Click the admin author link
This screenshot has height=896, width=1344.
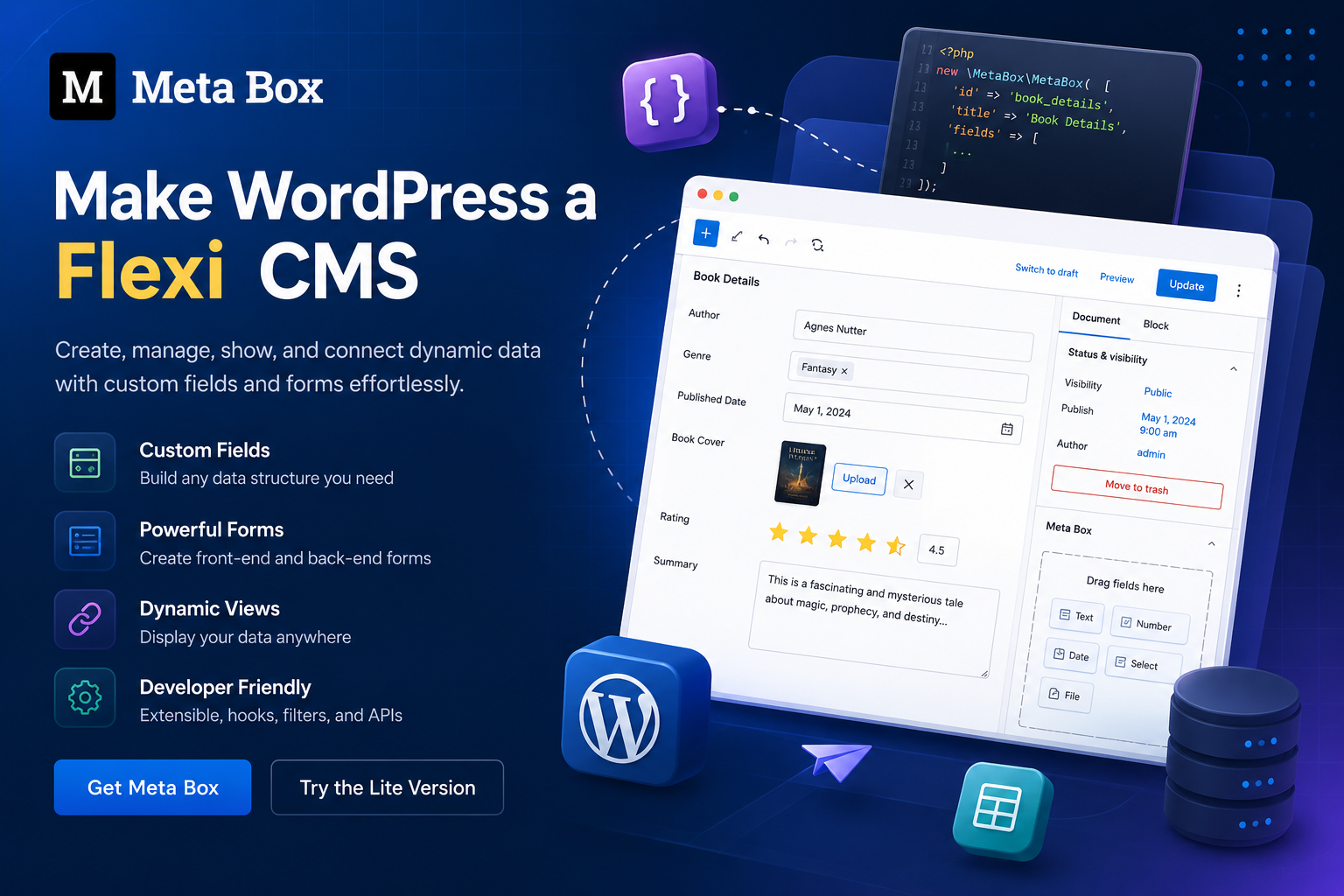click(1151, 453)
